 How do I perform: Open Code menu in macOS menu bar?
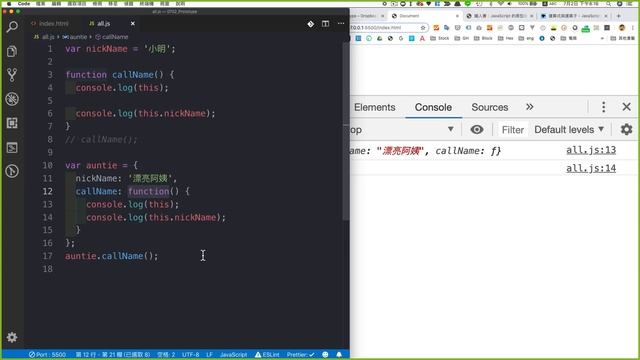pyautogui.click(x=24, y=4)
